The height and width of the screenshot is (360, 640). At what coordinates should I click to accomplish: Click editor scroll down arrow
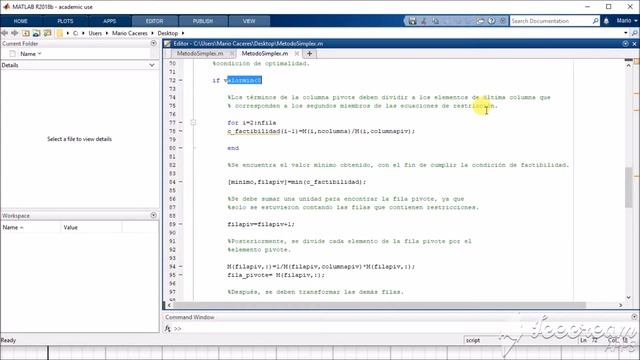point(629,298)
